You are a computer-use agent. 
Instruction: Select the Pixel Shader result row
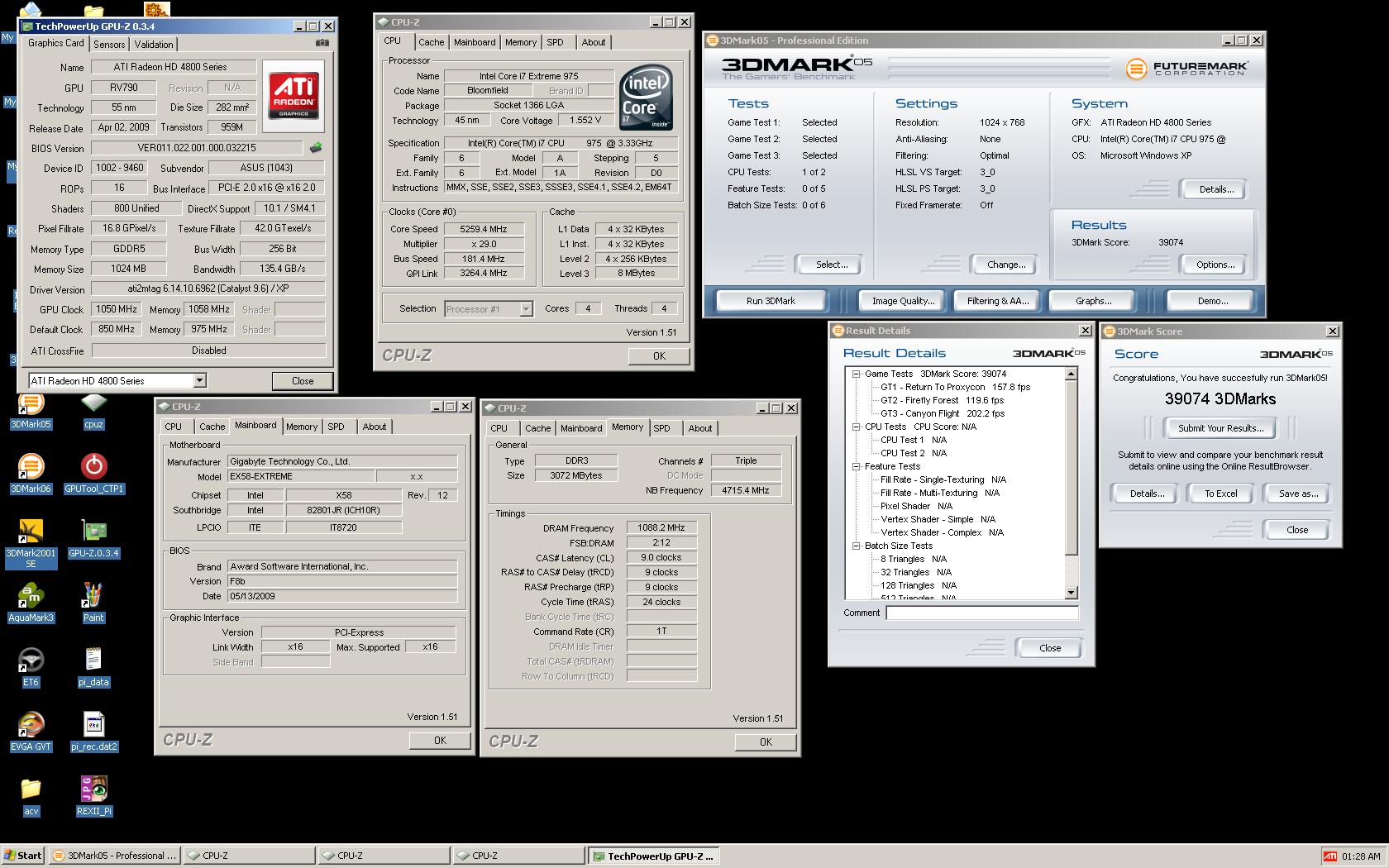916,506
